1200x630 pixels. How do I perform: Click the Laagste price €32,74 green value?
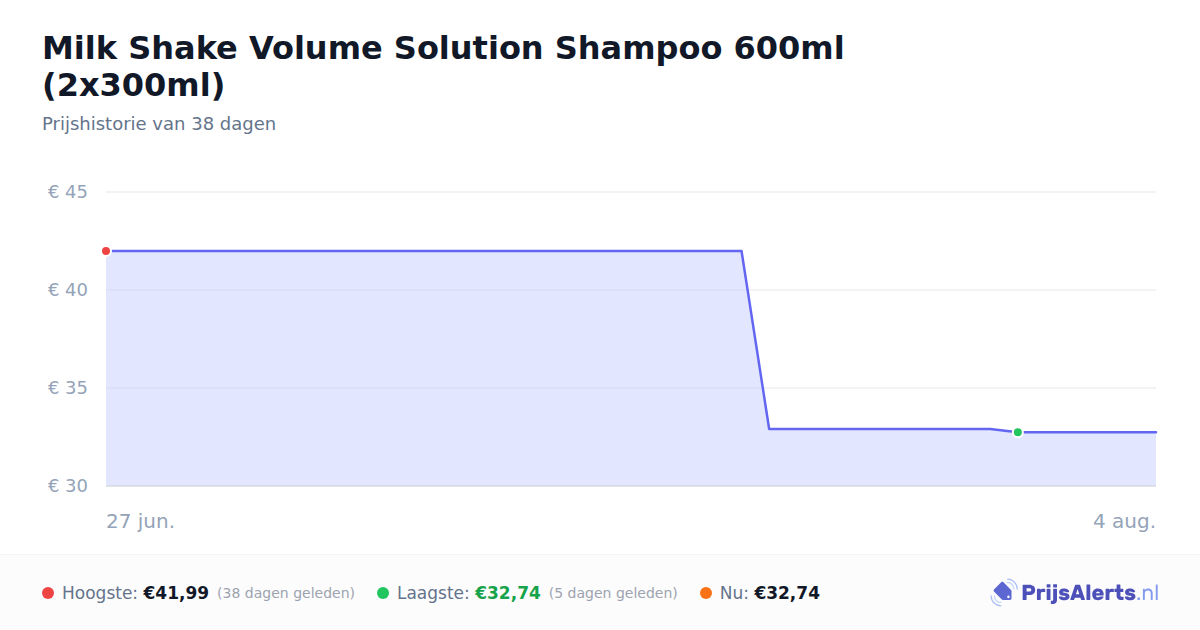[x=508, y=593]
